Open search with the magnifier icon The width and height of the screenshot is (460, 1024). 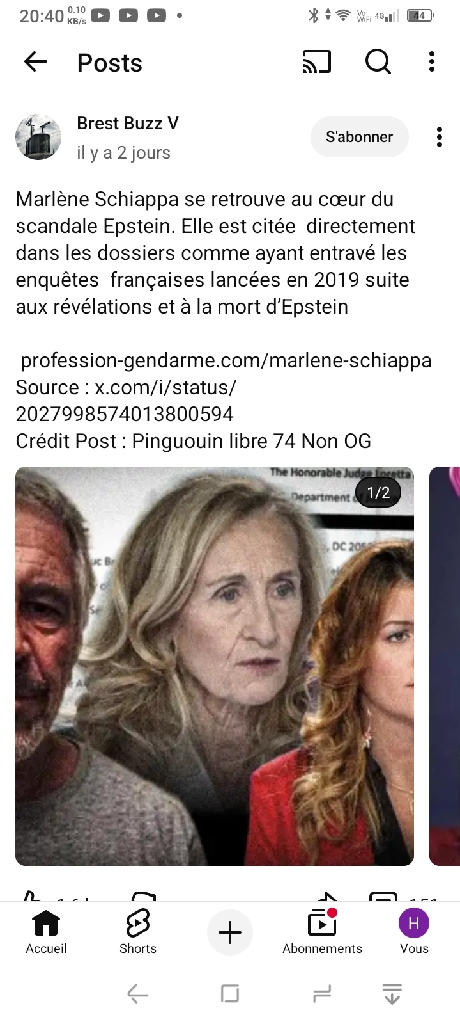(378, 62)
